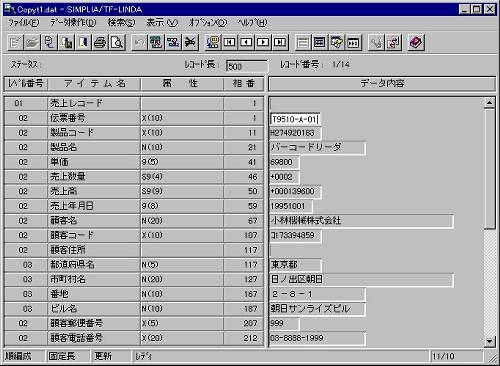Select the 都道府県名 item name cell
The image size is (500, 366).
[94, 265]
